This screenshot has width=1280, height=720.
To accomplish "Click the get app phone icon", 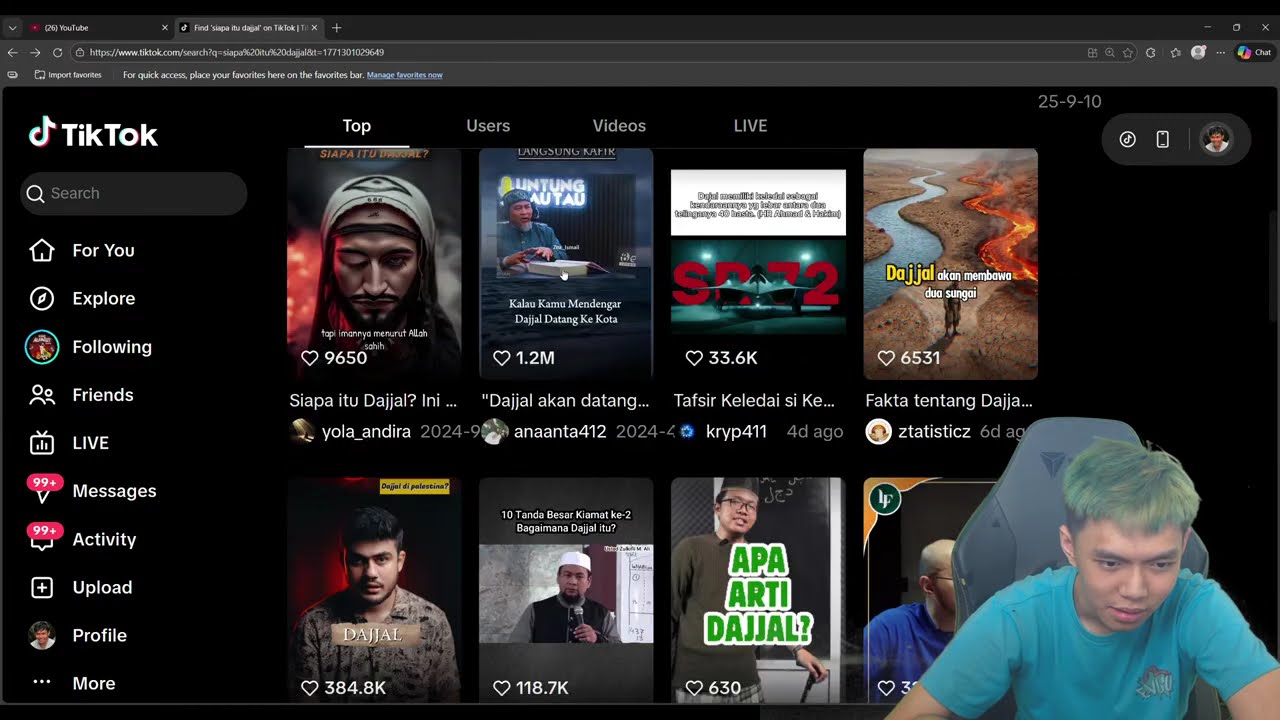I will tap(1162, 140).
